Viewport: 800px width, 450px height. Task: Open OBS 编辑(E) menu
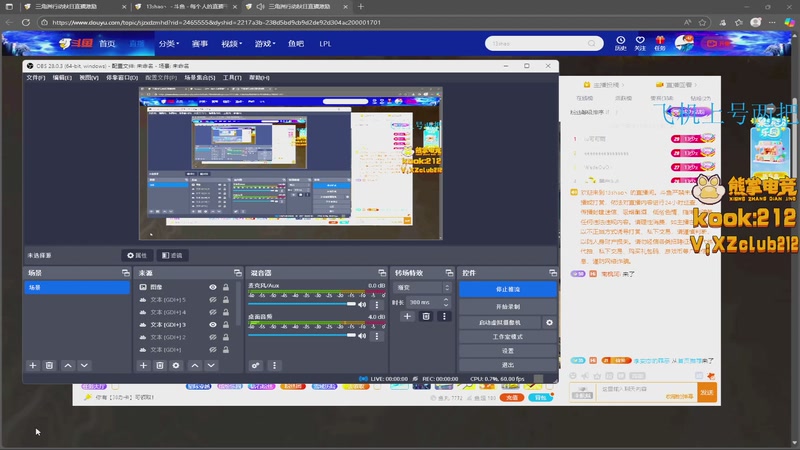pos(62,78)
